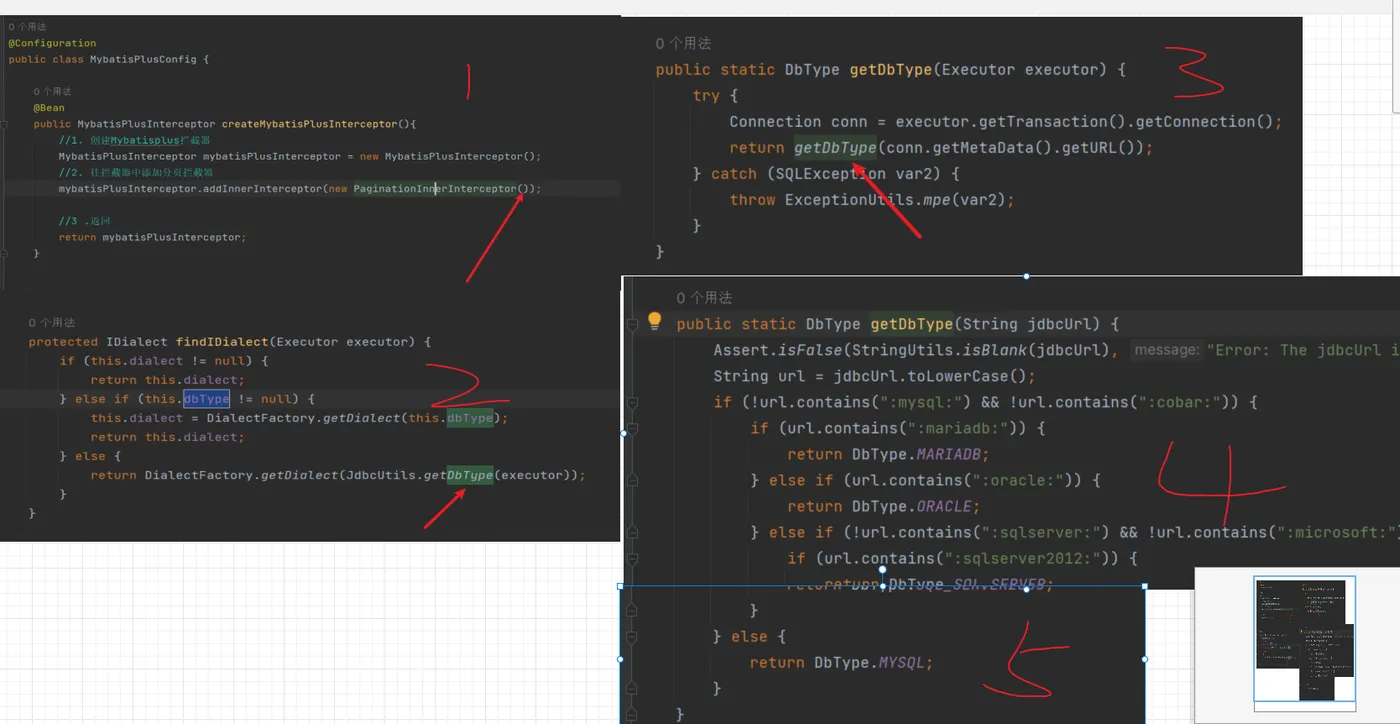
Task: Click the usages hint above @Bean
Action: coord(52,91)
